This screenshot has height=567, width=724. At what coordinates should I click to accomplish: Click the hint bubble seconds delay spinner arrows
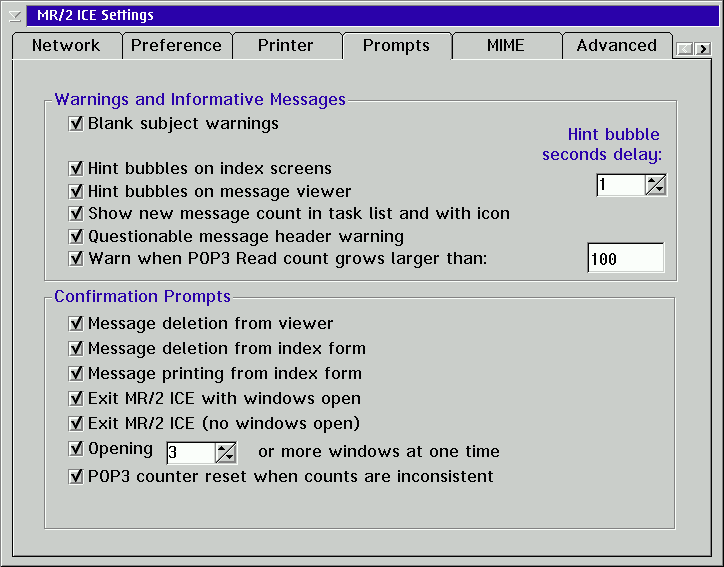coord(656,185)
